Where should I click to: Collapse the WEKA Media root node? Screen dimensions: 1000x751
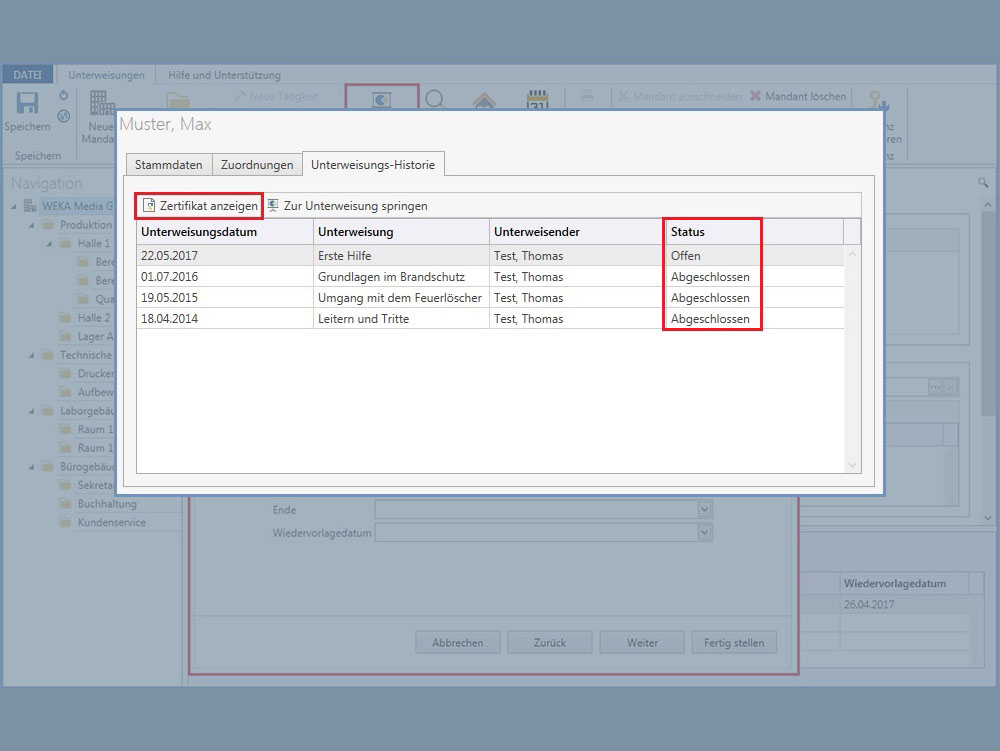click(15, 206)
